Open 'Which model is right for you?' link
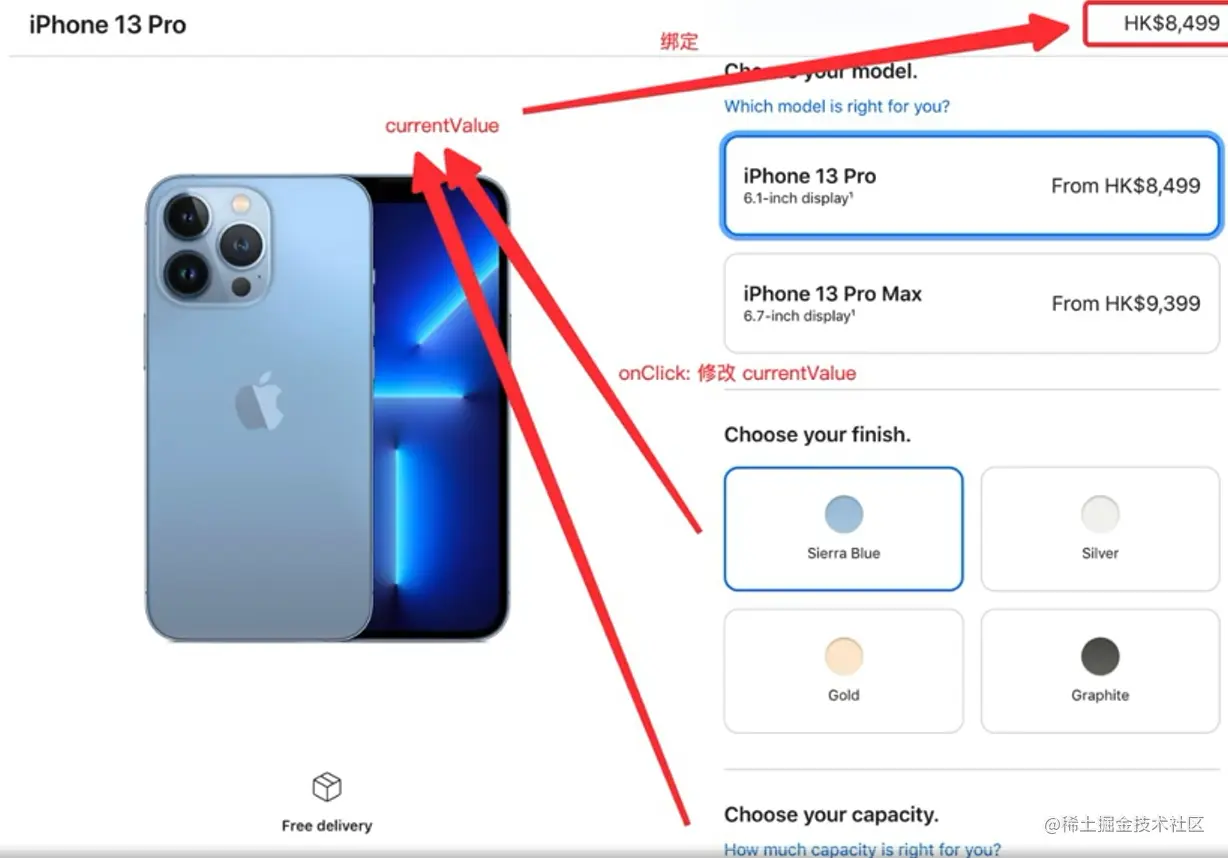1228x858 pixels. point(837,106)
